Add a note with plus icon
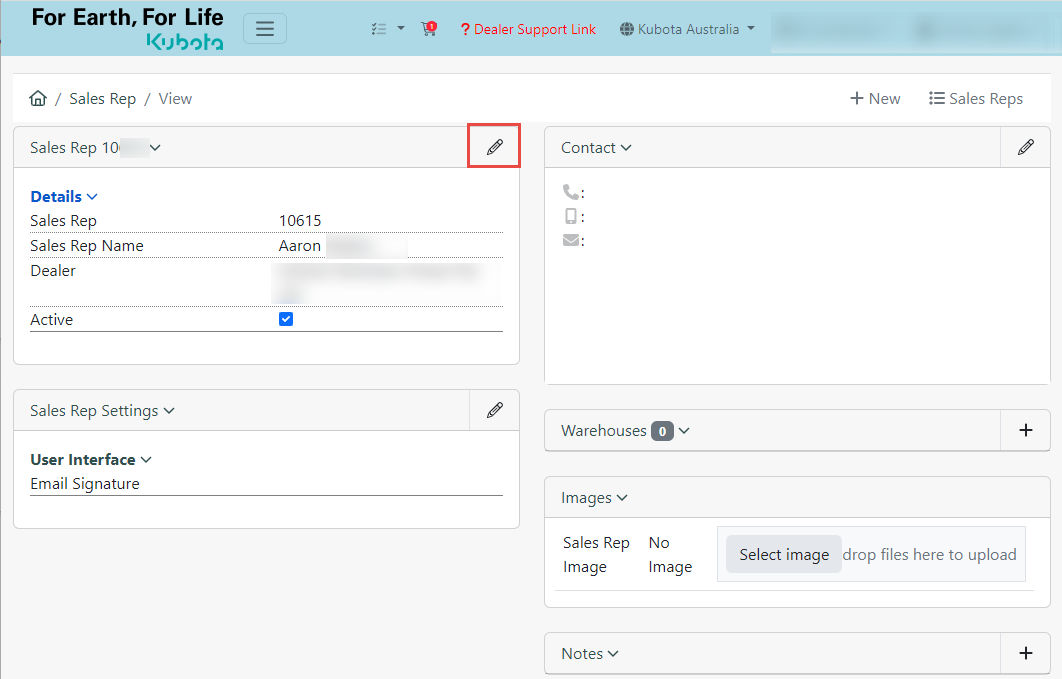The image size is (1062, 679). coord(1025,653)
